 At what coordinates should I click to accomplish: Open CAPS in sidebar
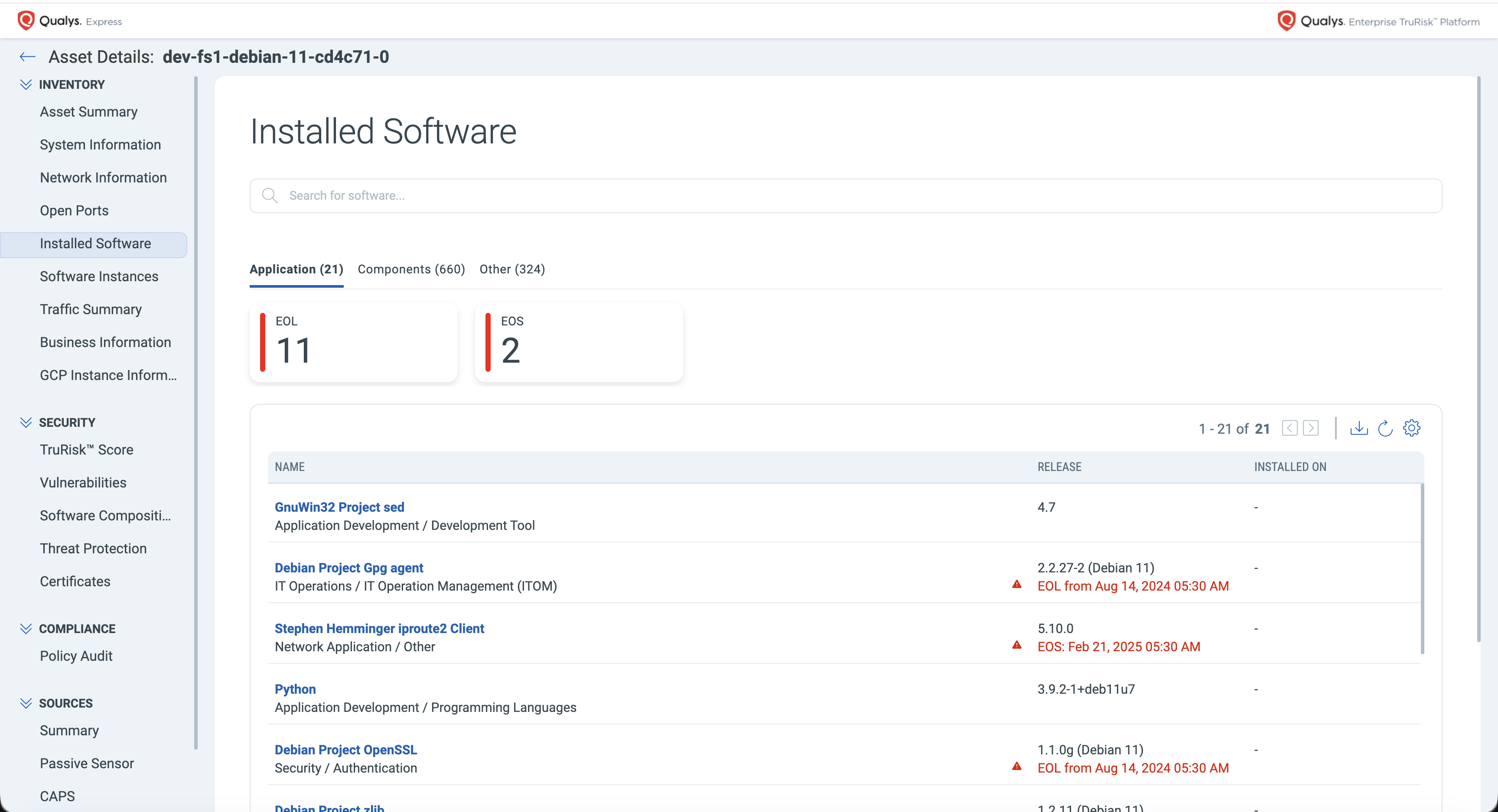[x=57, y=796]
